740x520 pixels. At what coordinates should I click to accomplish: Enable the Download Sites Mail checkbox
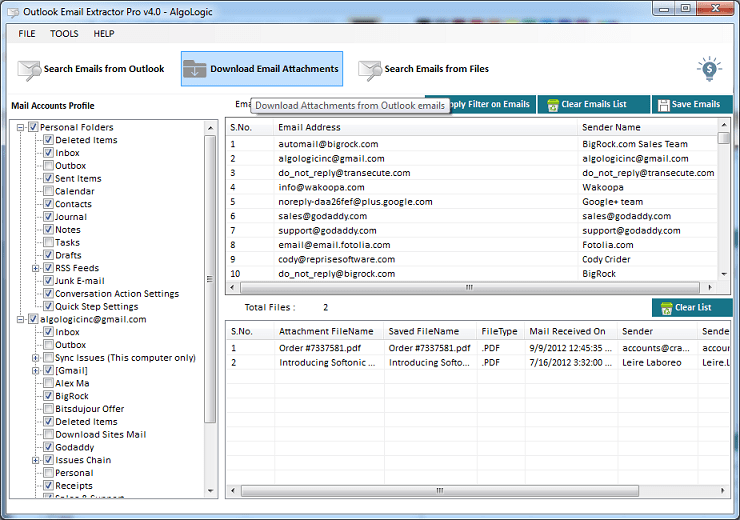48,434
